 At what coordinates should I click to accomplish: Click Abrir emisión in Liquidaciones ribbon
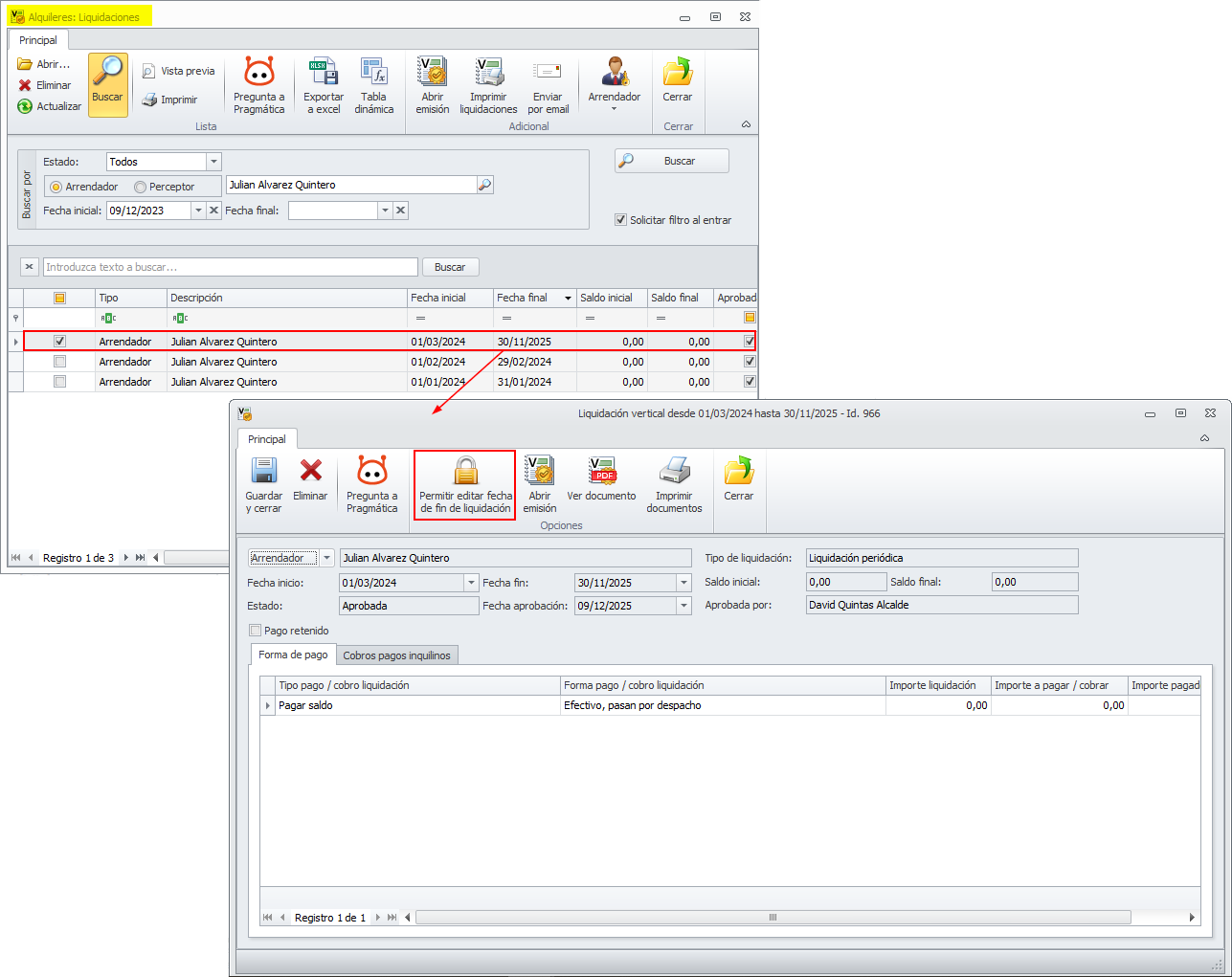[x=433, y=84]
